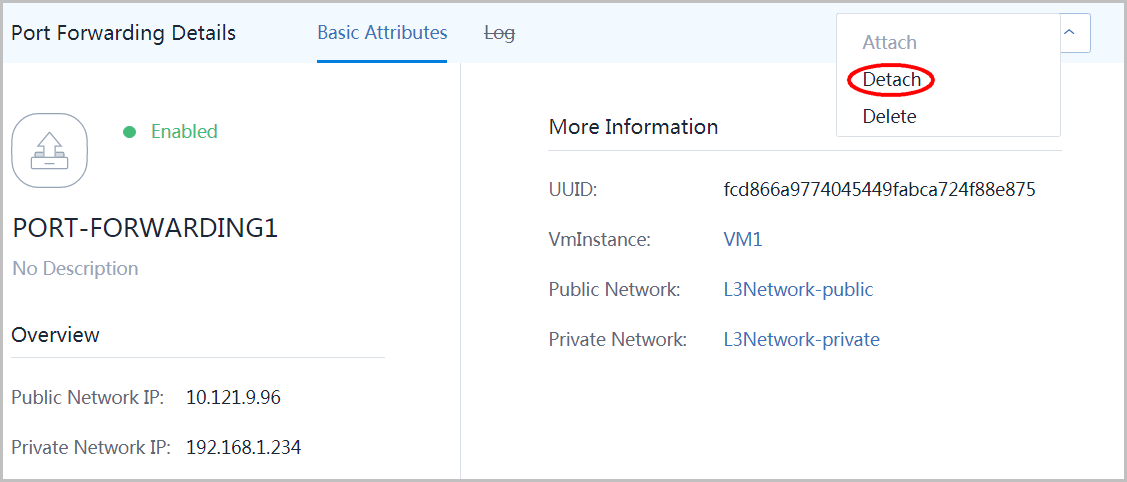Choose Delete in the actions menu

tap(889, 116)
